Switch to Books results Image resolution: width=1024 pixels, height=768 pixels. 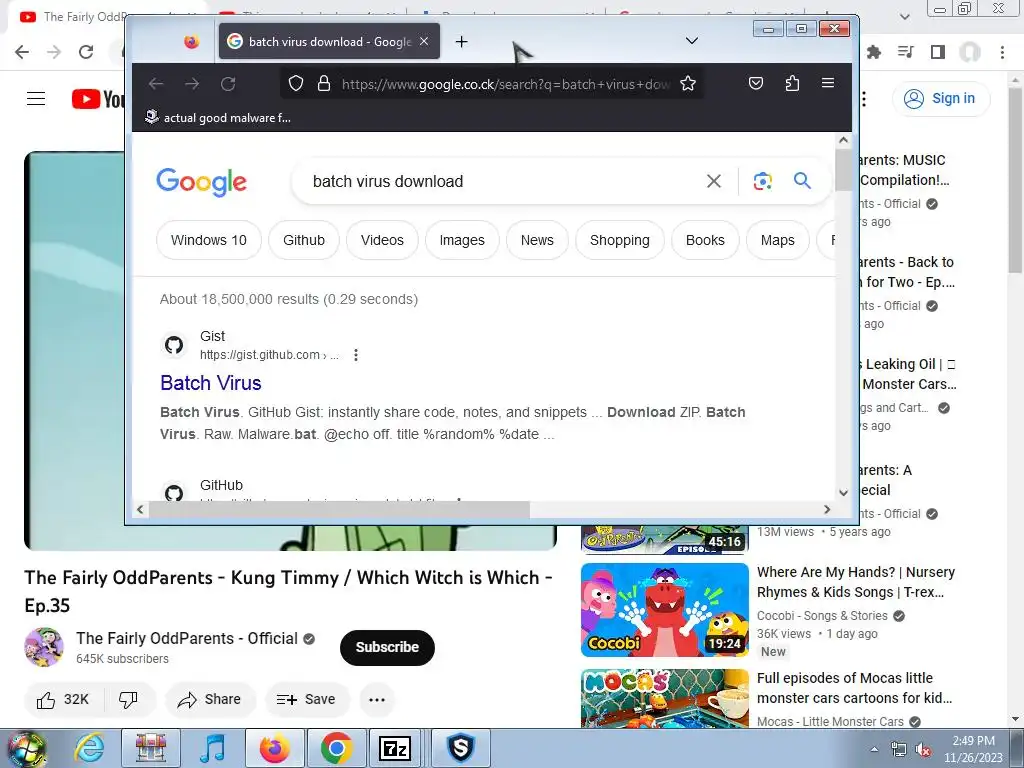(705, 240)
